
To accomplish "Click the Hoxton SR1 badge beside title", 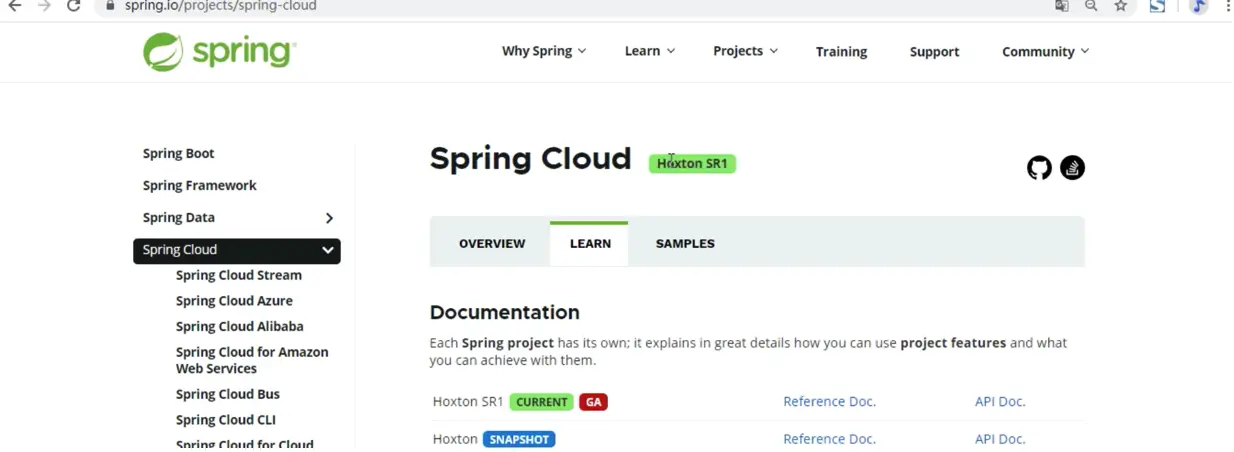I will pyautogui.click(x=692, y=164).
